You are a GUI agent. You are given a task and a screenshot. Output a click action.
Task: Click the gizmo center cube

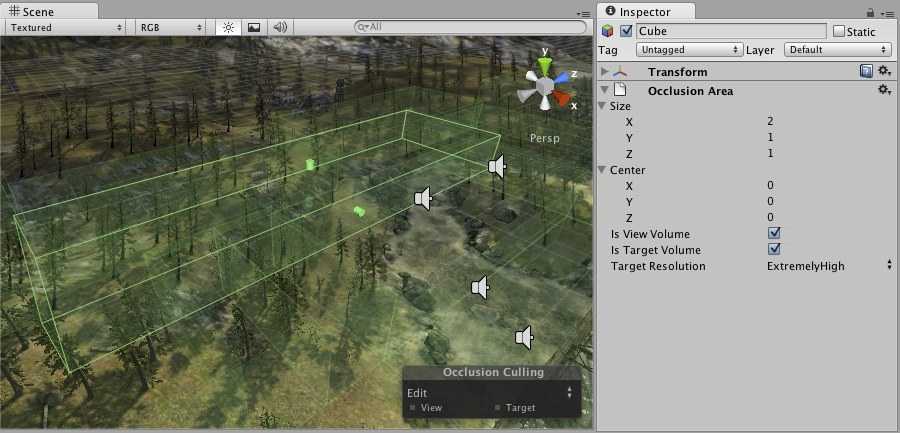(x=544, y=86)
